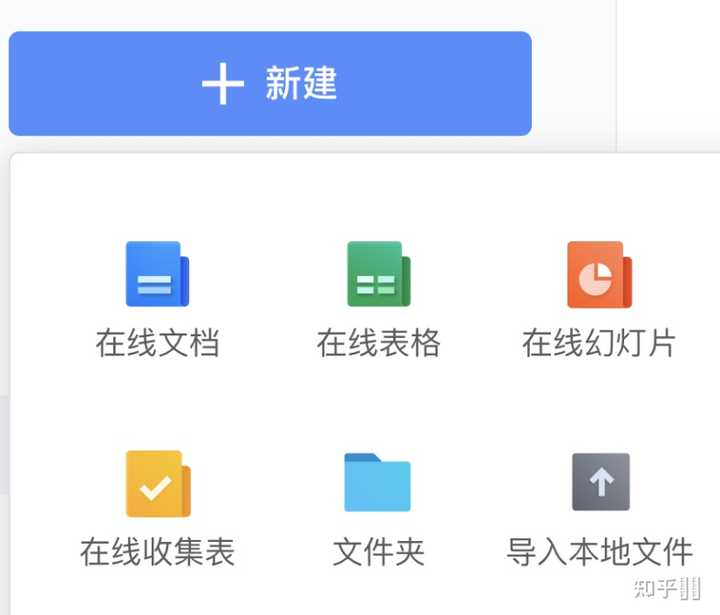The height and width of the screenshot is (615, 720).
Task: Choose the green 在线表格 spreadsheet icon
Action: tap(379, 274)
